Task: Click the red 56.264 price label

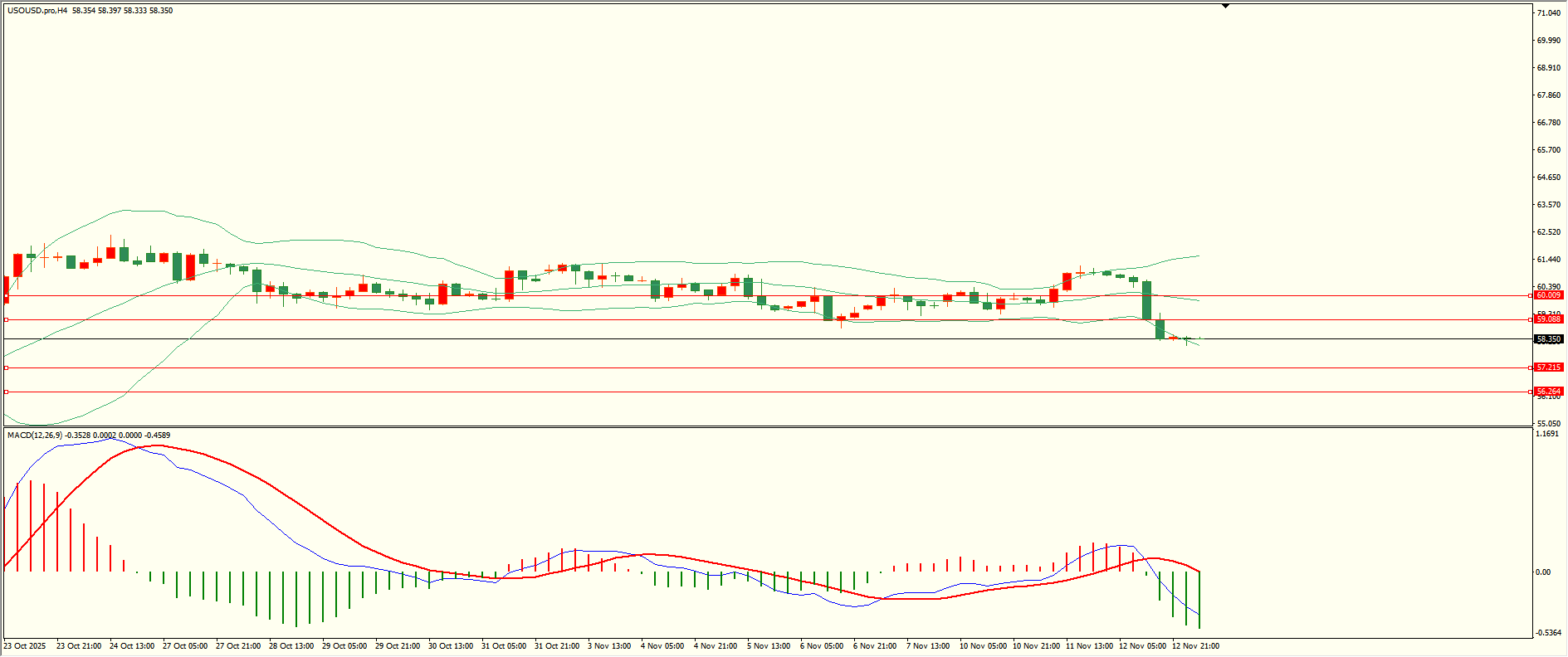Action: [x=1549, y=392]
